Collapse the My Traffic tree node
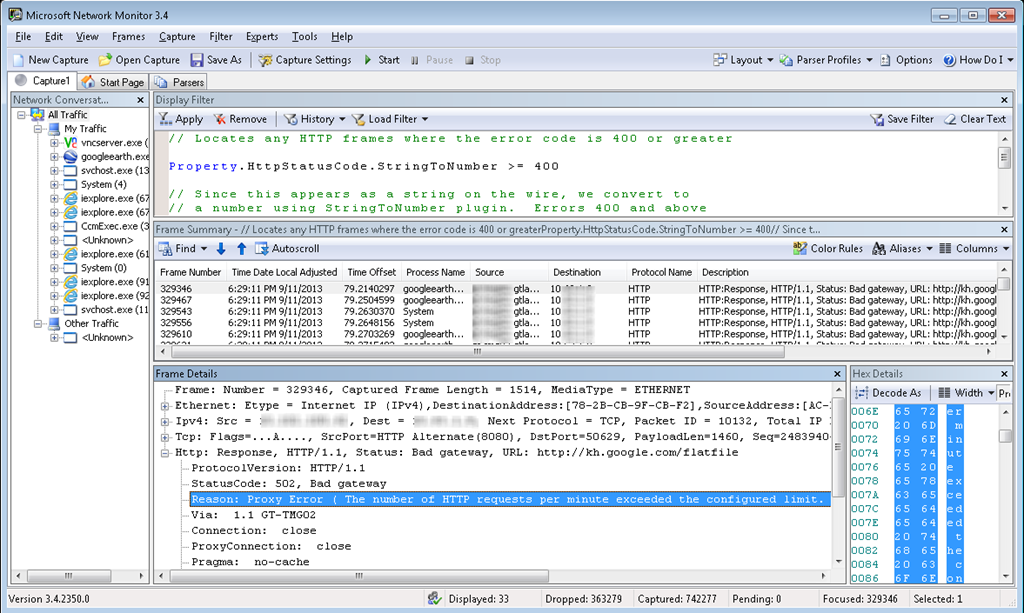This screenshot has height=613, width=1024. [39, 129]
